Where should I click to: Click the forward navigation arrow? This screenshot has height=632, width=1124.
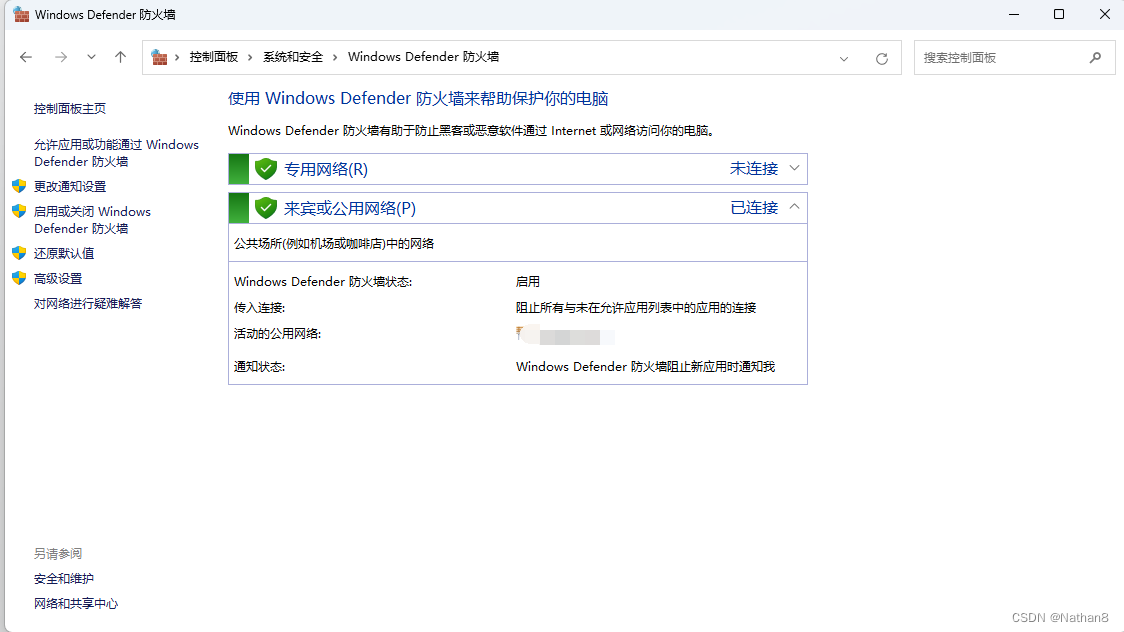(61, 57)
